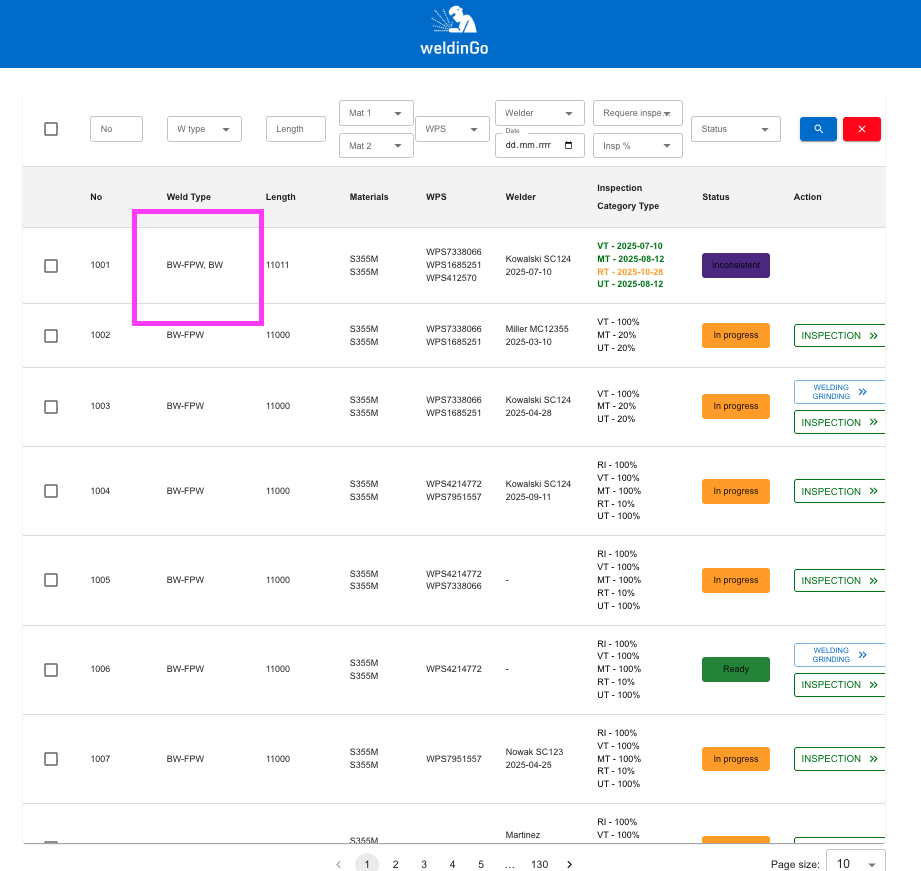Open the Page size dropdown
921x871 pixels.
pos(855,864)
